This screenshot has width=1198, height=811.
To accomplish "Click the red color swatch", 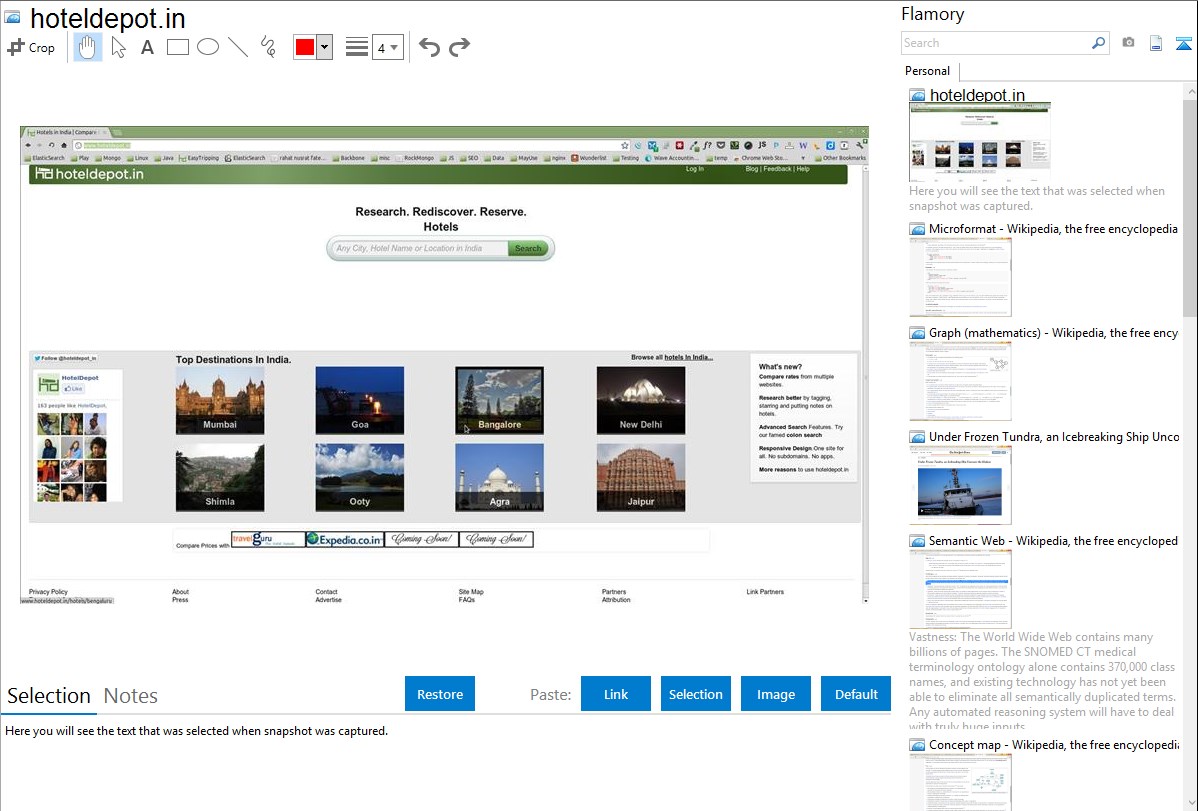I will 305,47.
